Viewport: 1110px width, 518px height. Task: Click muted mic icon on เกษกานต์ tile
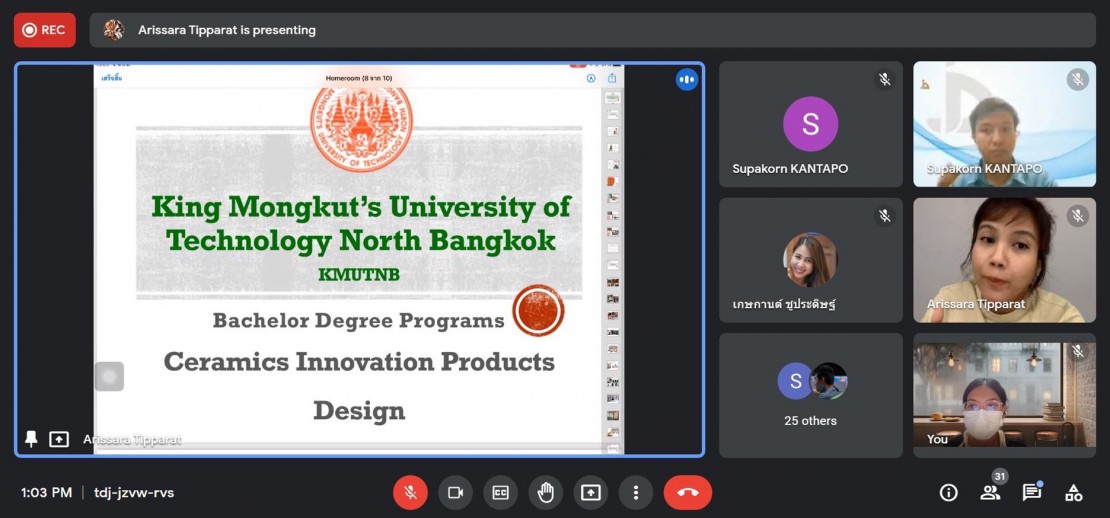pos(884,215)
